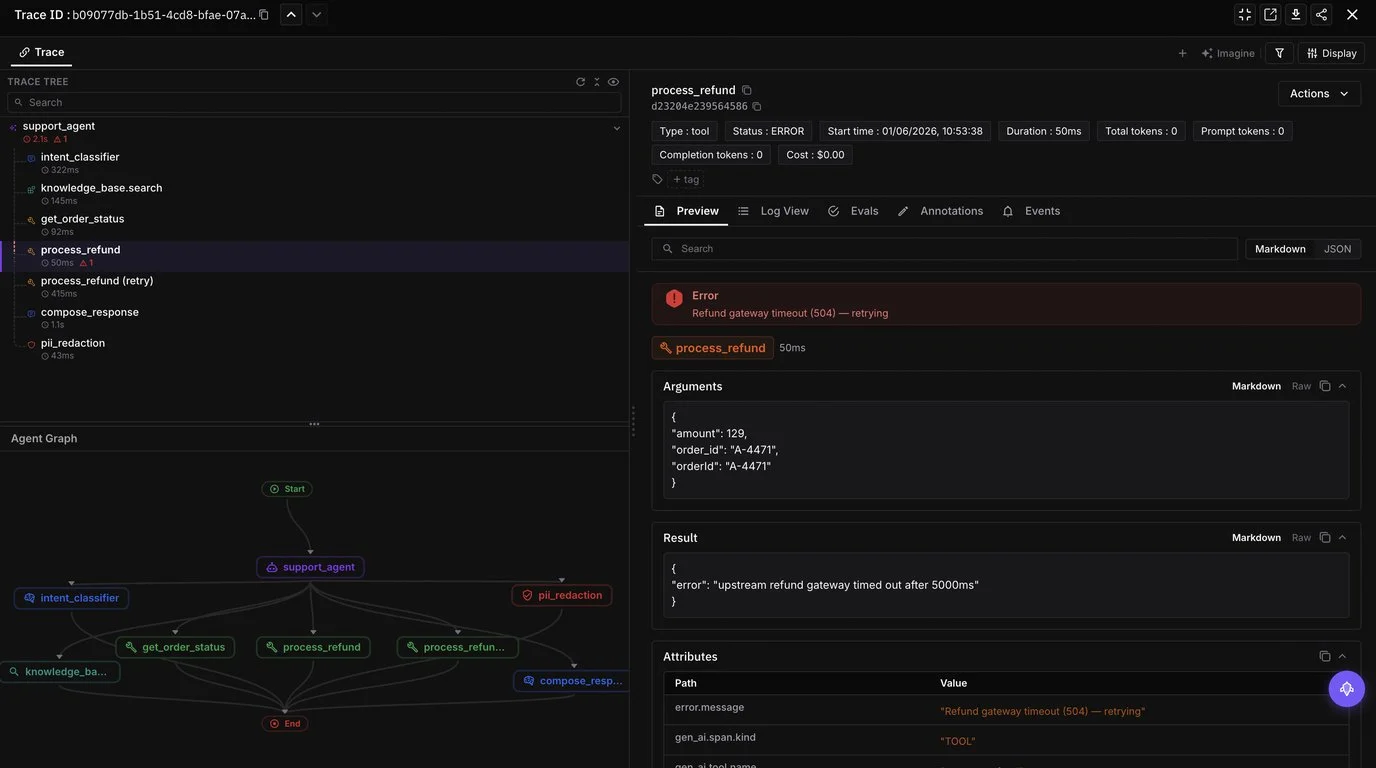Go to the next trace
Screen dimensions: 1376x768
[x=316, y=15]
